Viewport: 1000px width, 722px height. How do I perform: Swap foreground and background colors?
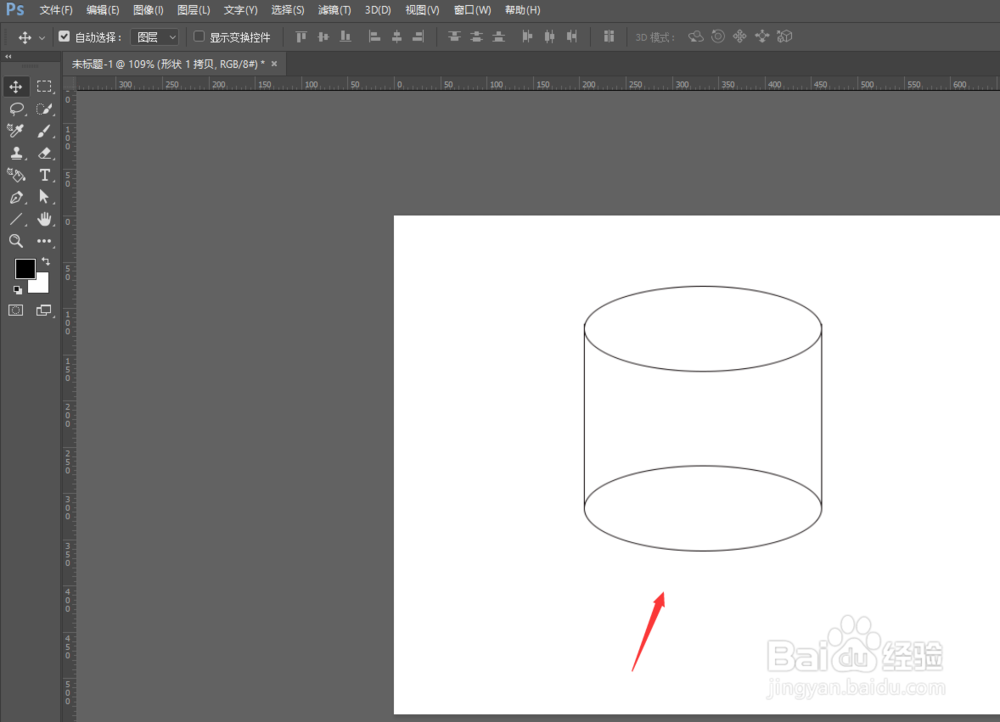[46, 261]
